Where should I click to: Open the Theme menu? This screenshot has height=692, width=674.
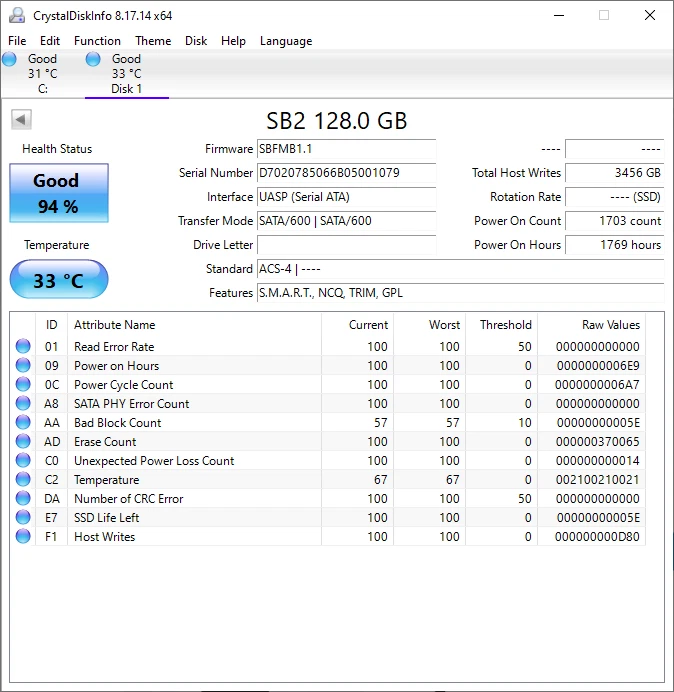[153, 41]
